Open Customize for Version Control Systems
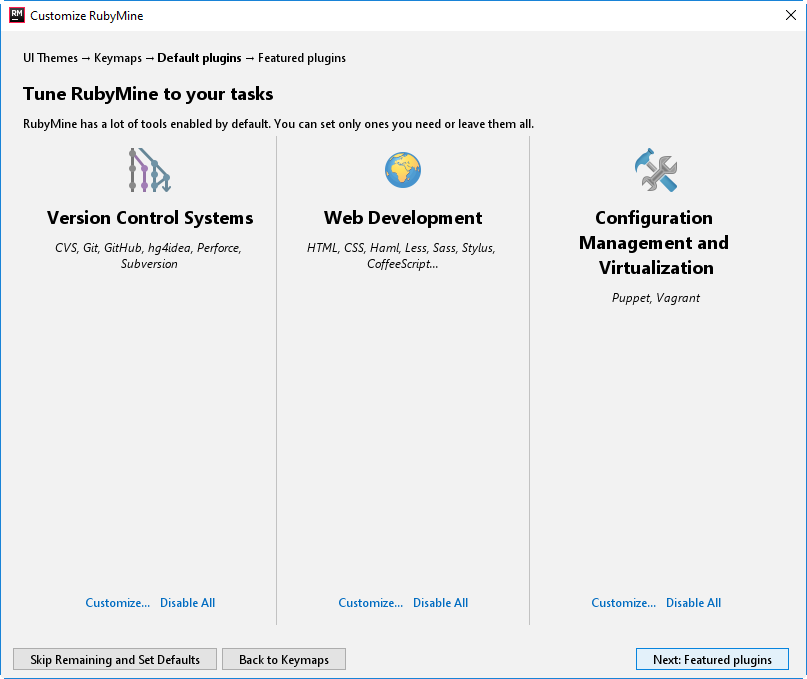 coord(117,603)
